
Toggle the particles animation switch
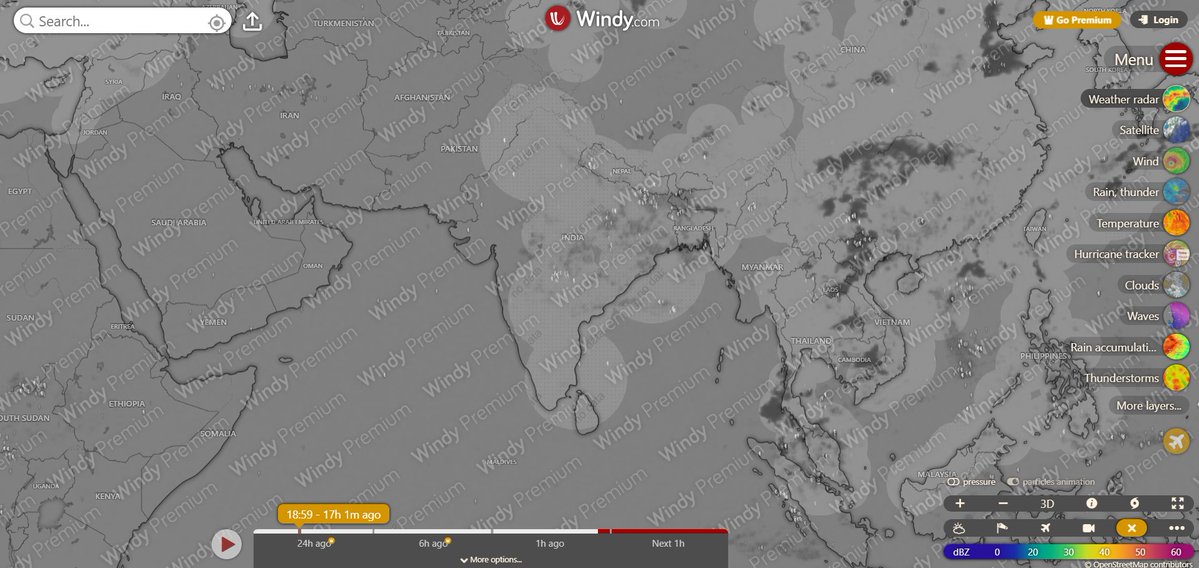pos(1051,482)
